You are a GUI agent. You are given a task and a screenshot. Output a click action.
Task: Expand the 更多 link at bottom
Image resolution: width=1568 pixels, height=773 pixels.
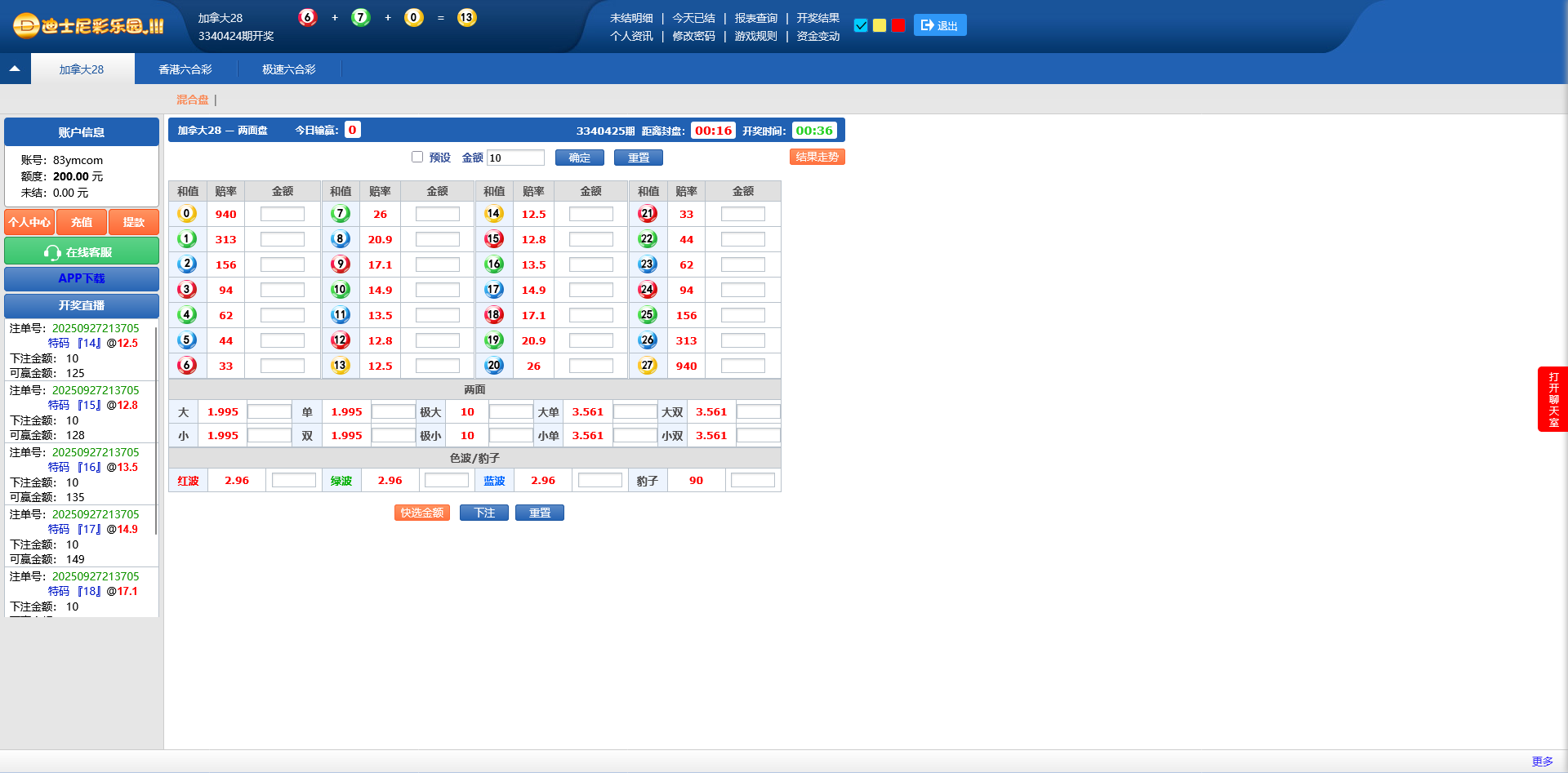click(1542, 761)
